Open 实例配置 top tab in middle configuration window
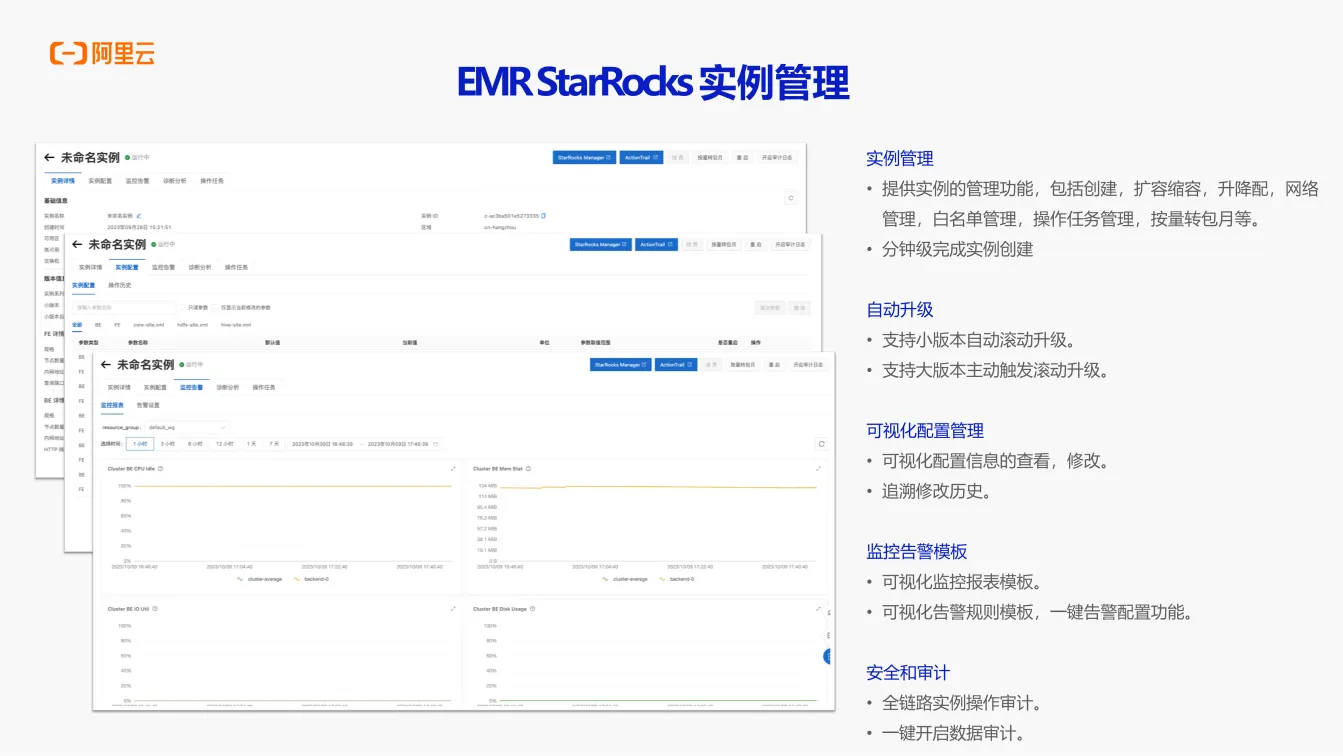Viewport: 1343px width, 756px height. [127, 267]
